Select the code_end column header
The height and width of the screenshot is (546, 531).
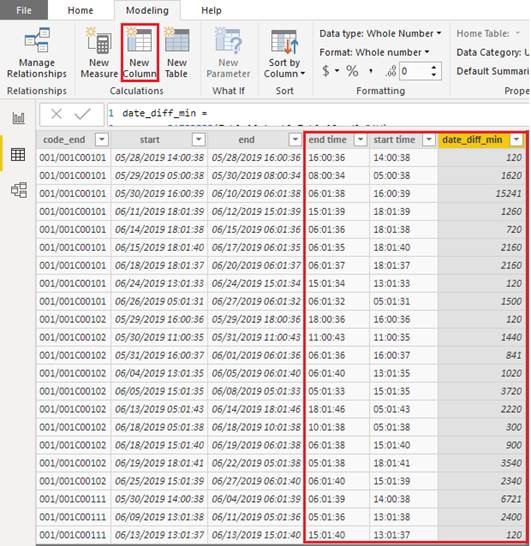(x=64, y=140)
